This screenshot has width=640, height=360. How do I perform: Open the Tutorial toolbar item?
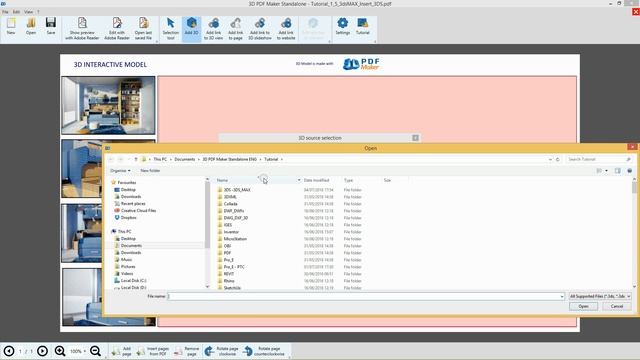tap(362, 27)
